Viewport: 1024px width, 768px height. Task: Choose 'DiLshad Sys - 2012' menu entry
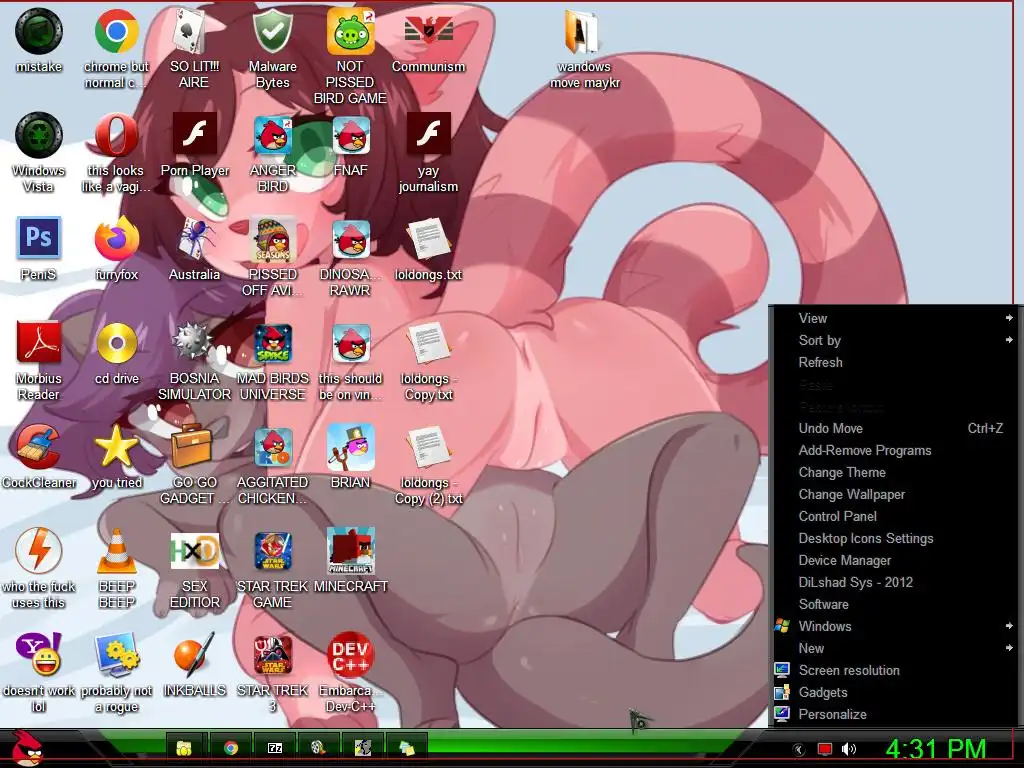coord(893,583)
